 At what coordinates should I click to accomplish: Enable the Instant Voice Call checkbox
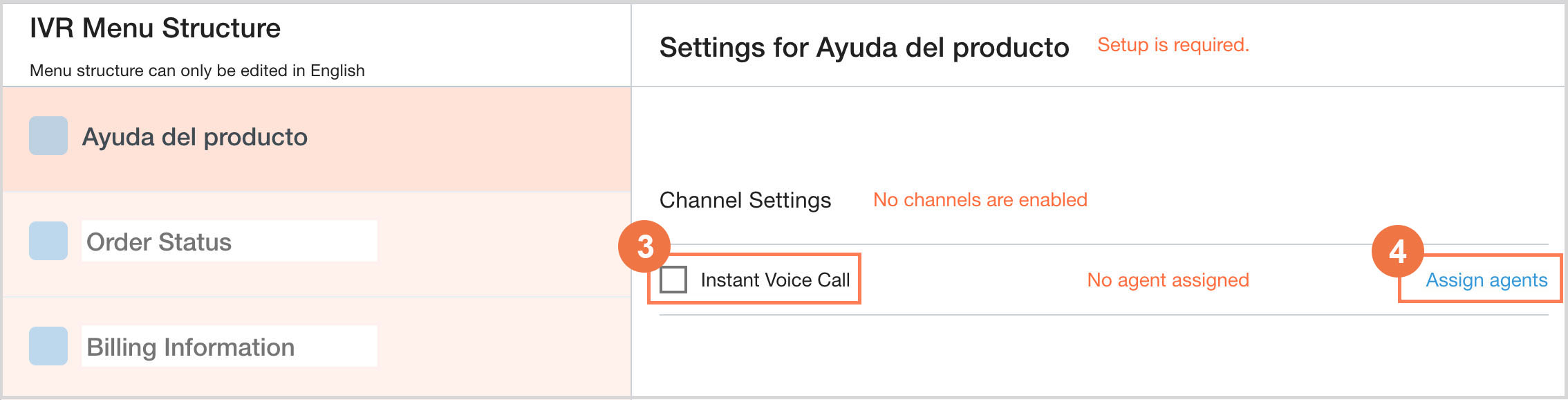[x=673, y=280]
